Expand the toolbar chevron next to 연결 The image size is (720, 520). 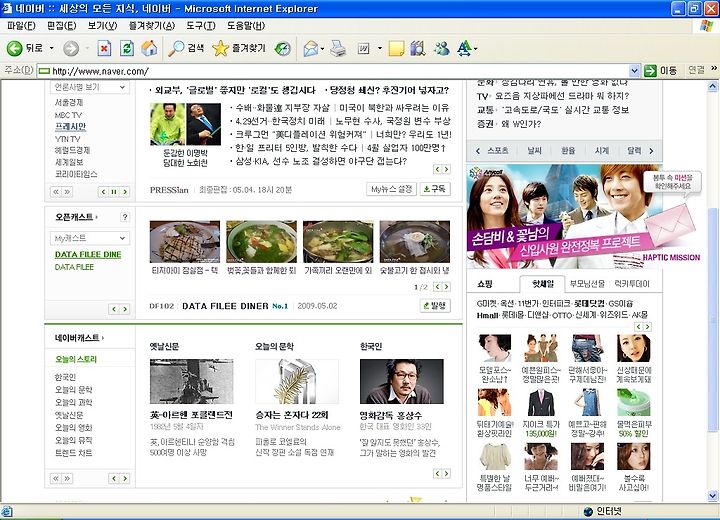714,69
